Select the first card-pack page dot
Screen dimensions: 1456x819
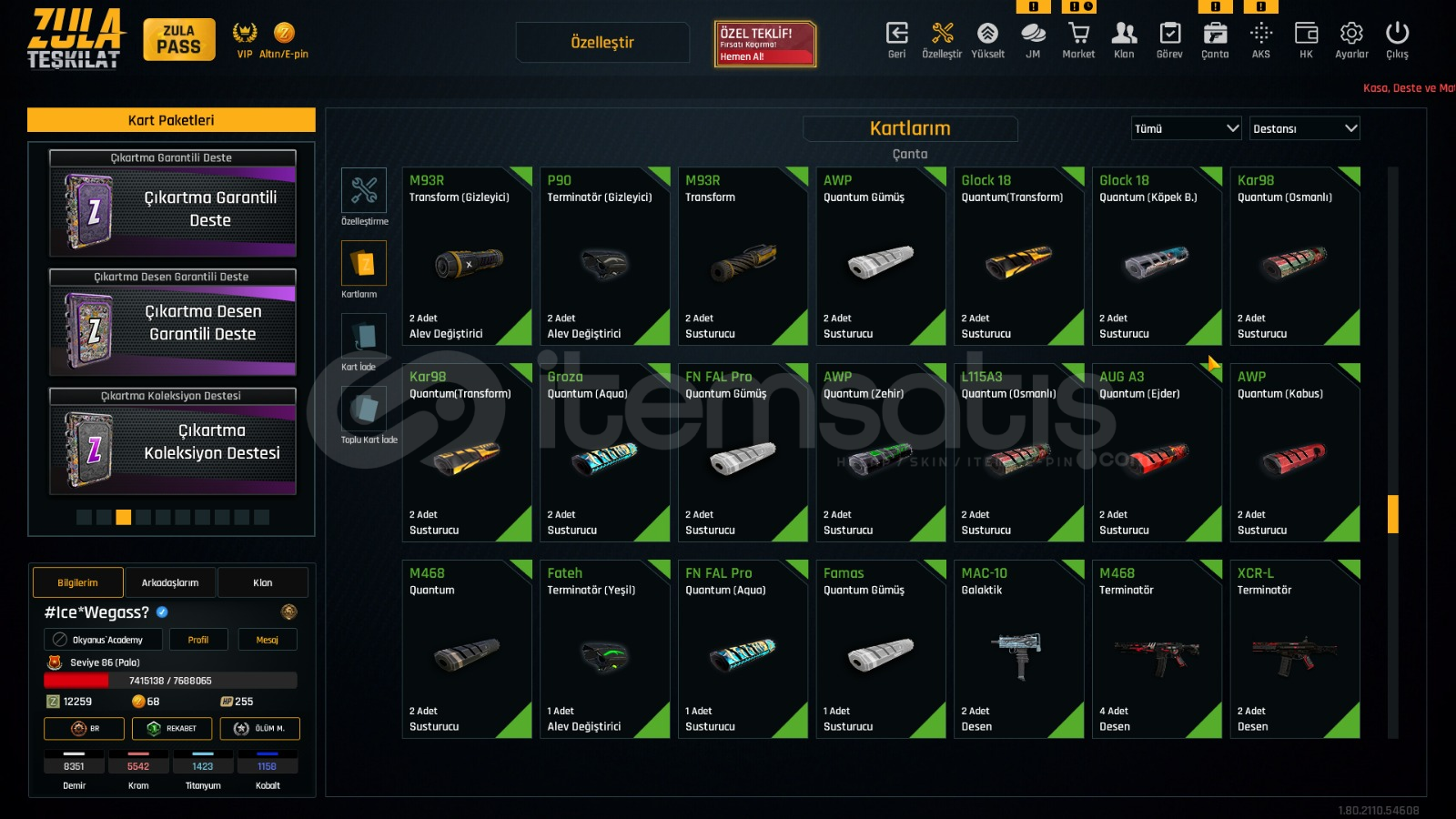tap(84, 517)
